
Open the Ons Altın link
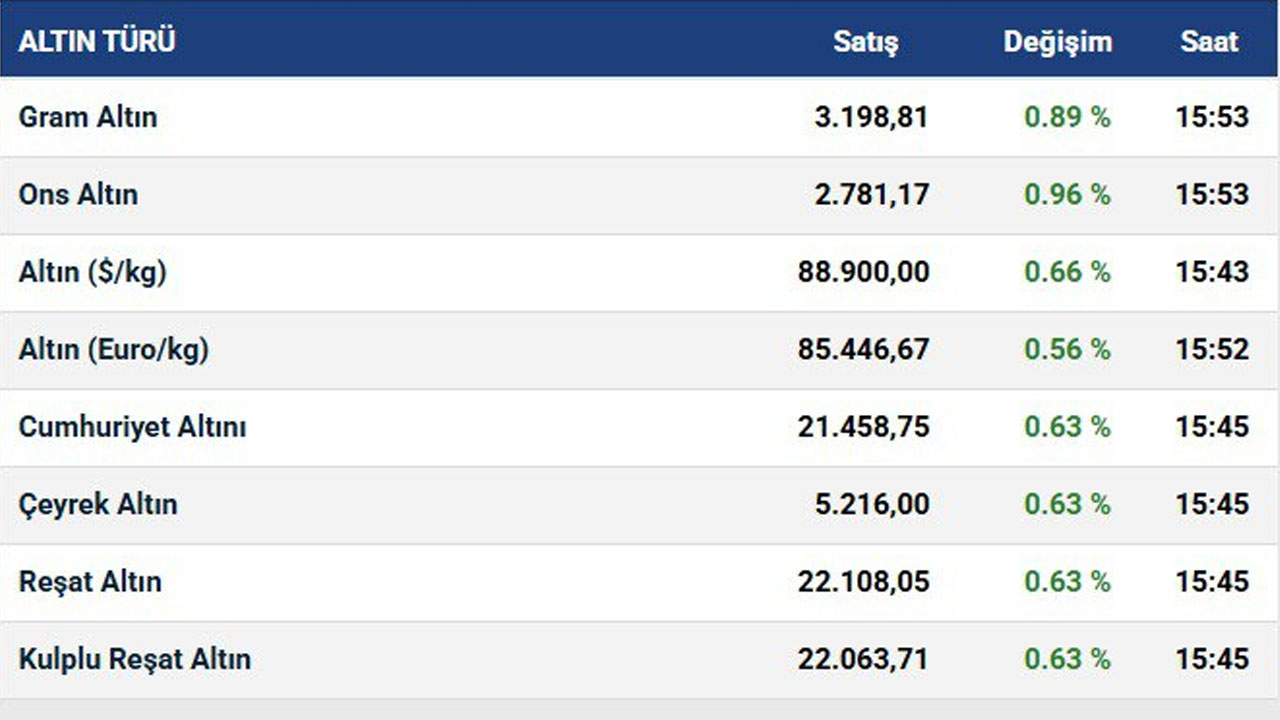pos(78,194)
